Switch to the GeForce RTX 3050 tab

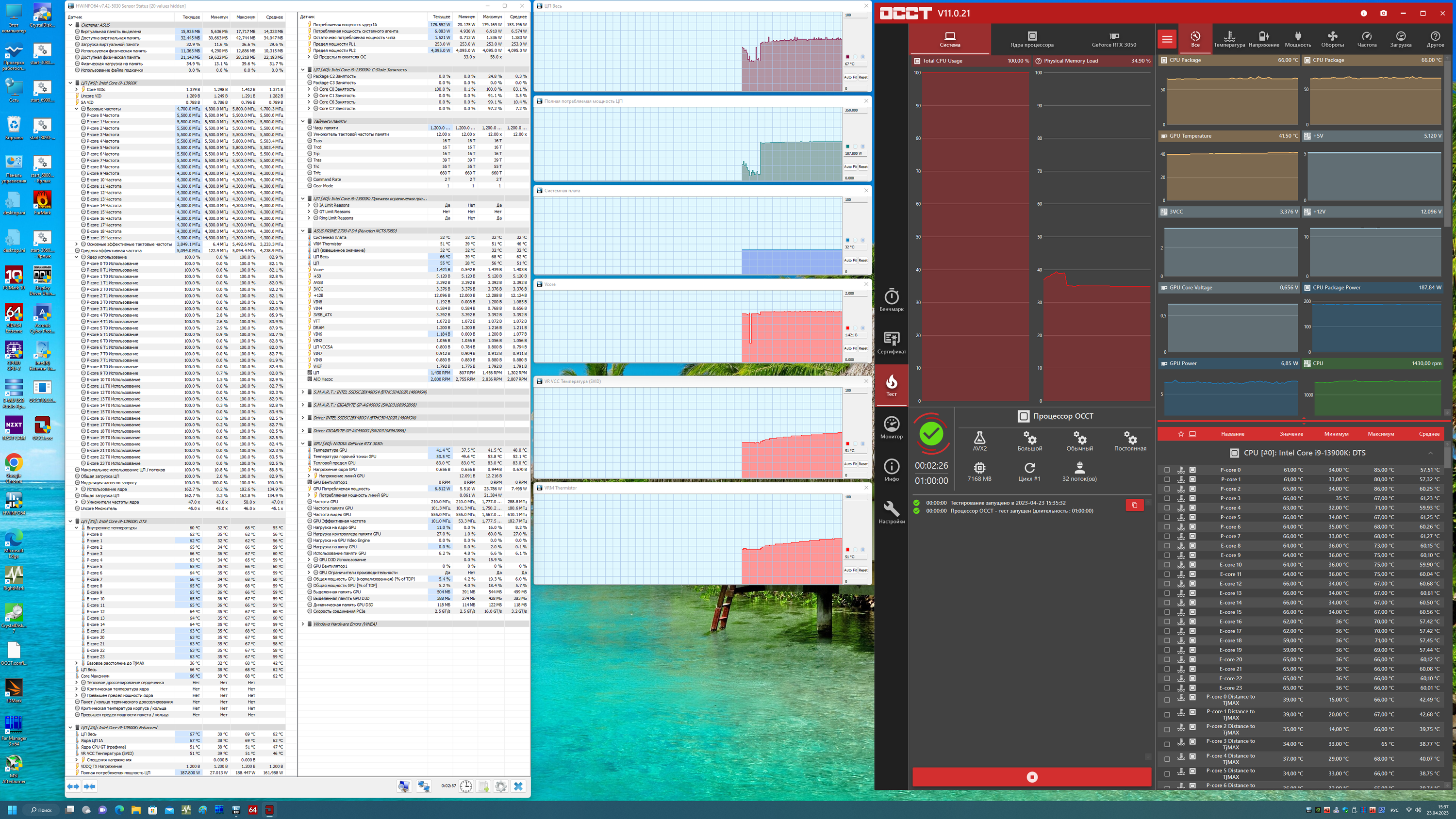click(x=1113, y=39)
